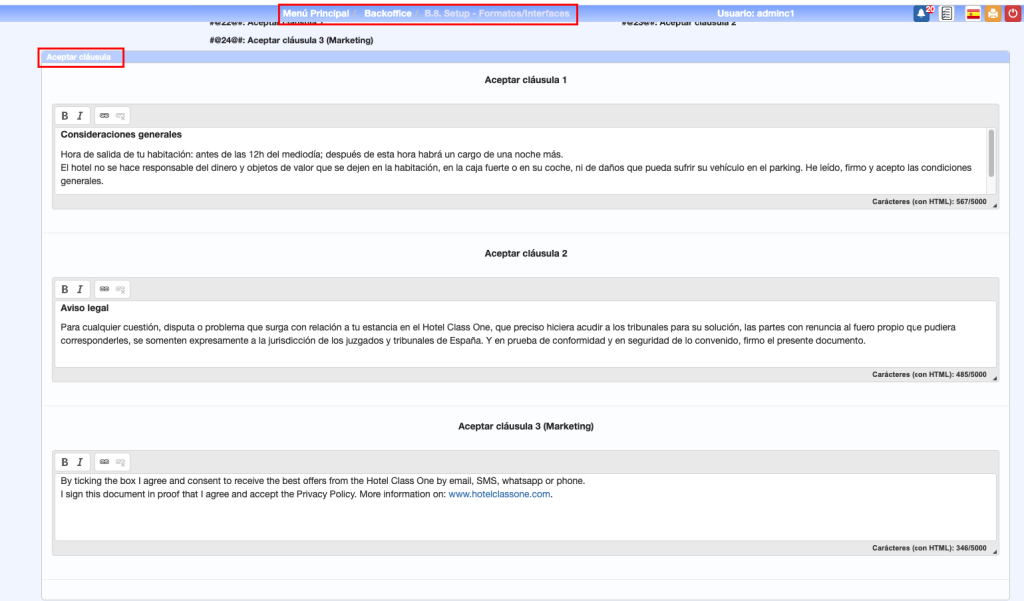Toggle bold in the cláusula 1 editor
Screen dimensions: 1024x601
tap(65, 116)
